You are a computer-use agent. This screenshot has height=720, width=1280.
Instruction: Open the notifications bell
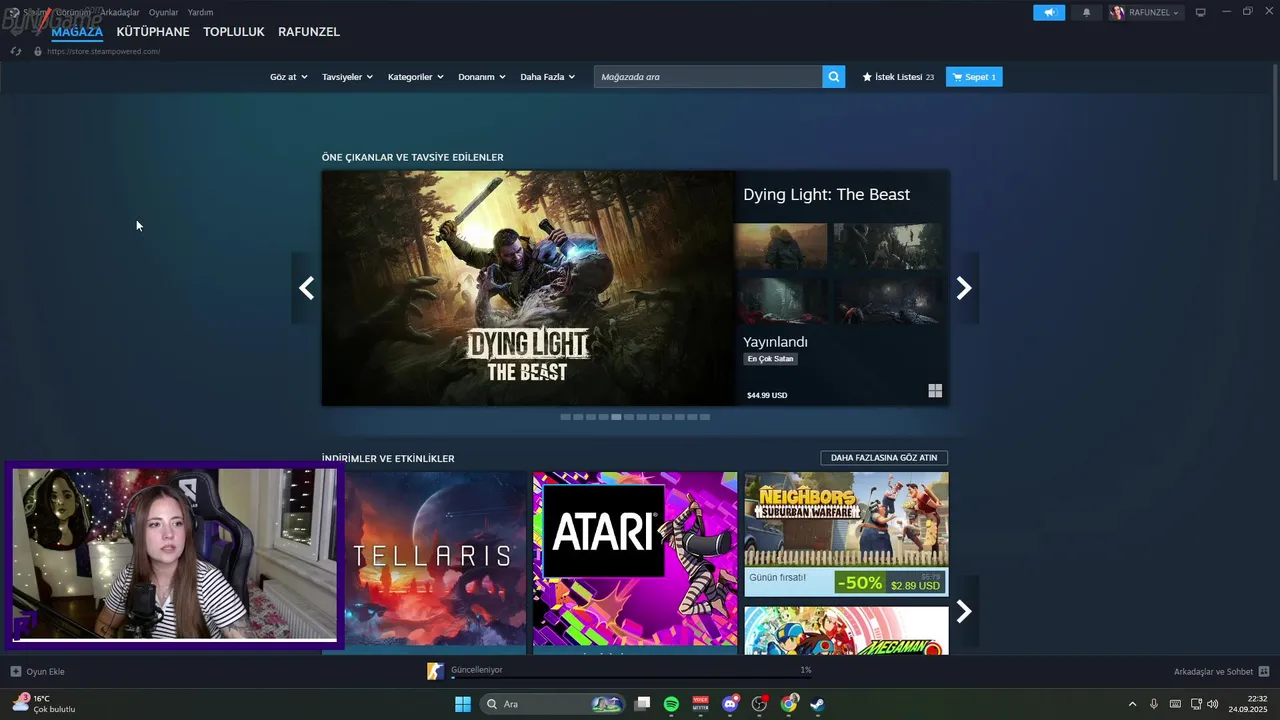click(1087, 13)
